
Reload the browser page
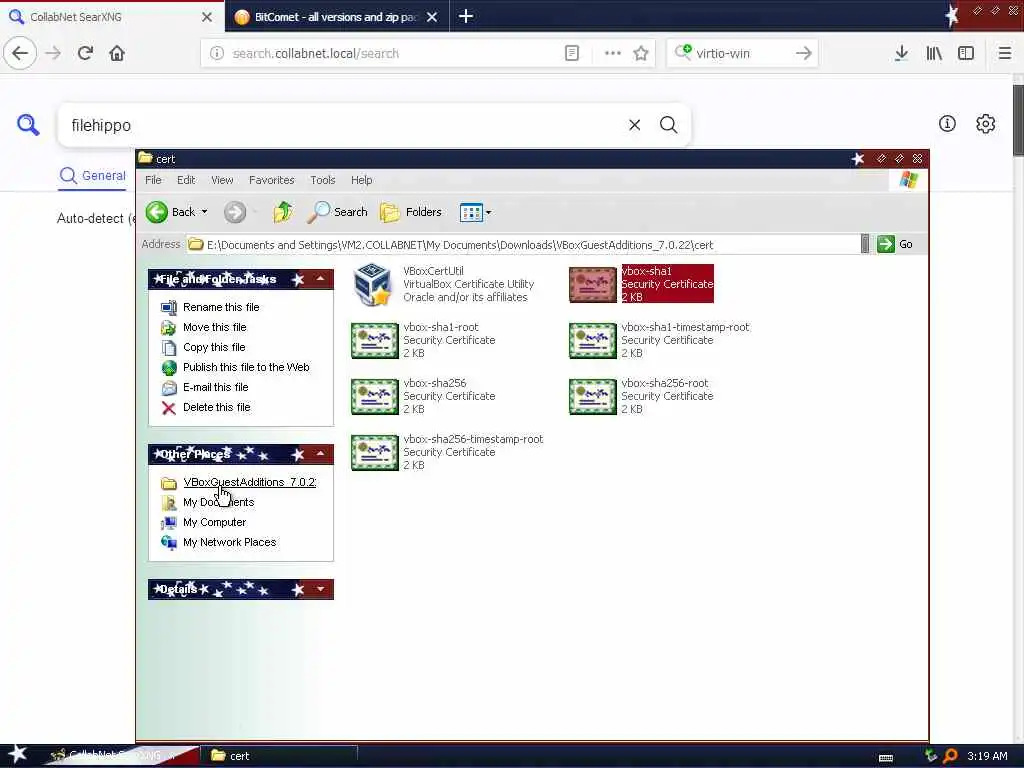tap(85, 53)
